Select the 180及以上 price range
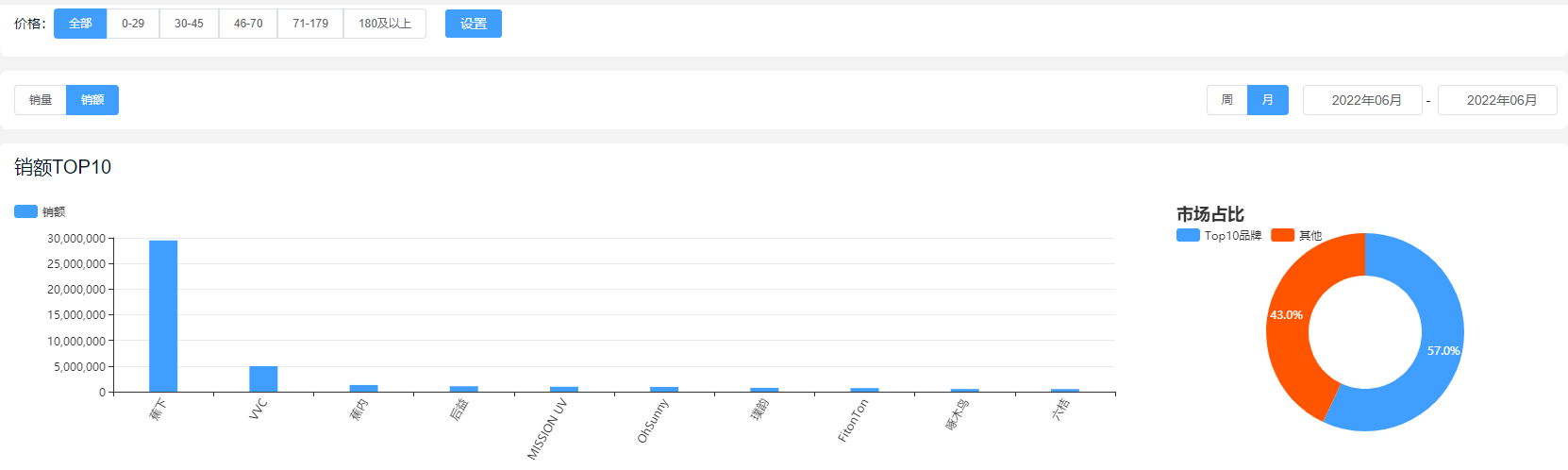1568x470 pixels. 385,24
